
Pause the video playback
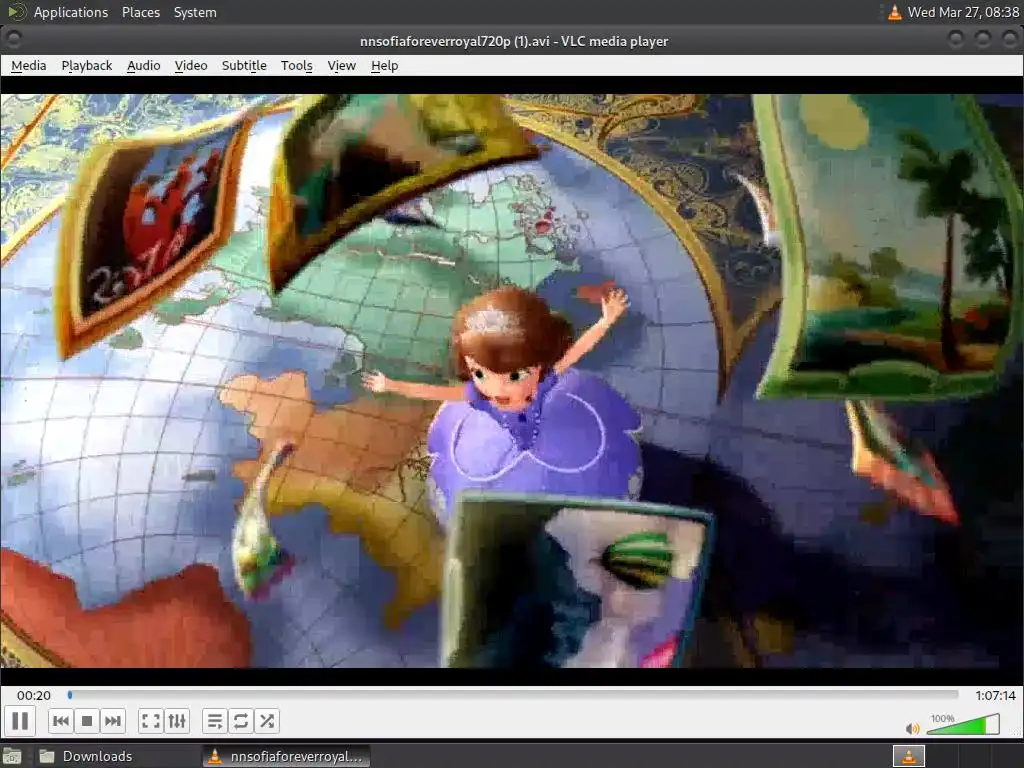(20, 721)
